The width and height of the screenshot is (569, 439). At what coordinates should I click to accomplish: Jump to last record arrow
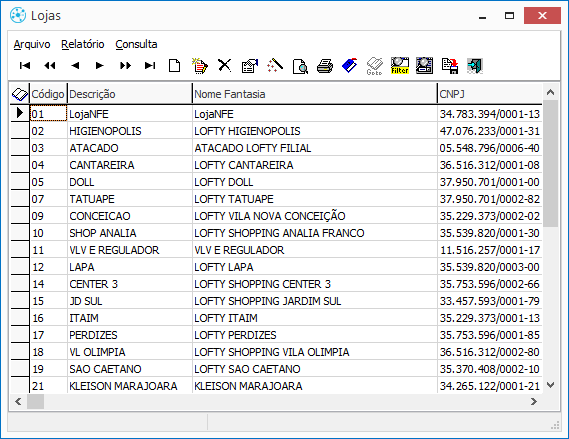(150, 66)
